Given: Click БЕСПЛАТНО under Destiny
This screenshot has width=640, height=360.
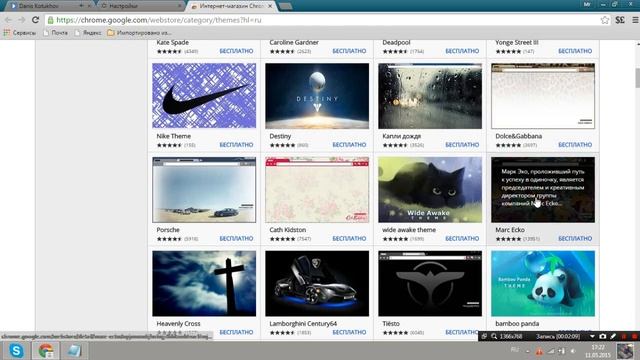Looking at the screenshot, I should [x=349, y=145].
